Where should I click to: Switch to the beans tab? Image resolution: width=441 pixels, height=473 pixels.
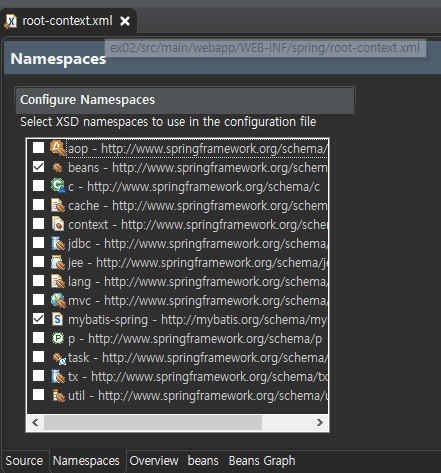(x=203, y=461)
